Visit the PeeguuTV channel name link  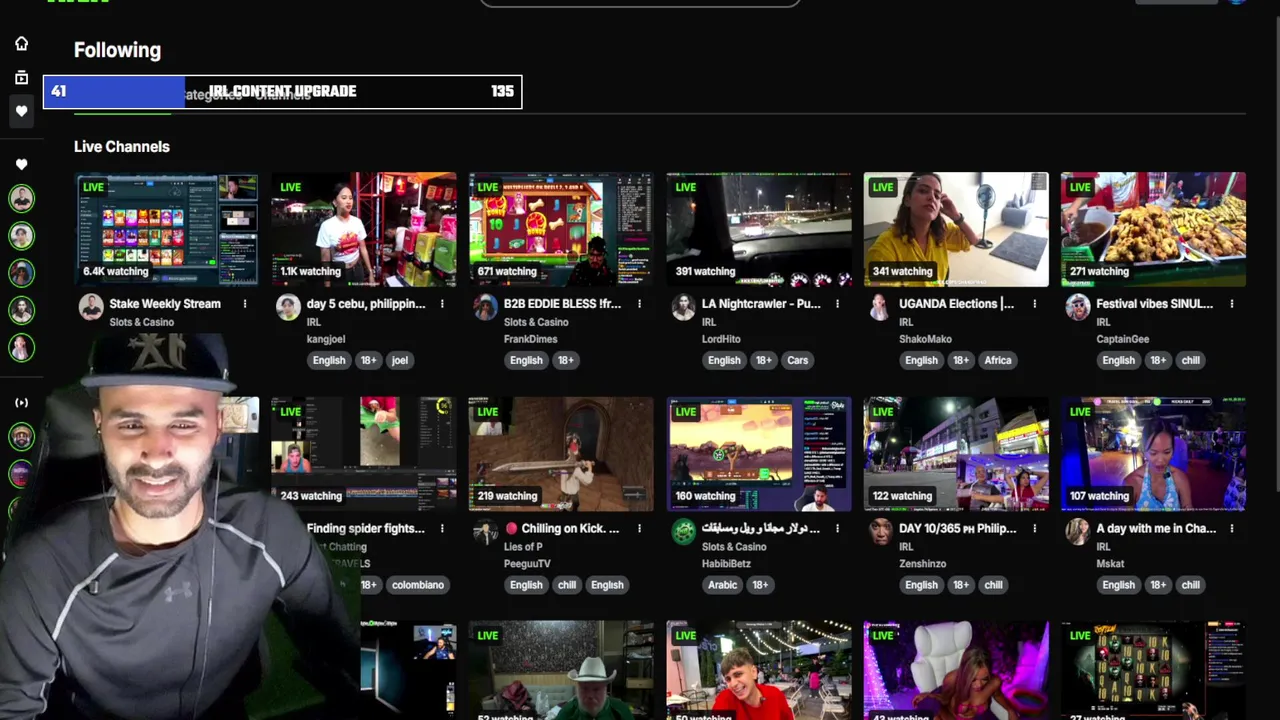(527, 564)
